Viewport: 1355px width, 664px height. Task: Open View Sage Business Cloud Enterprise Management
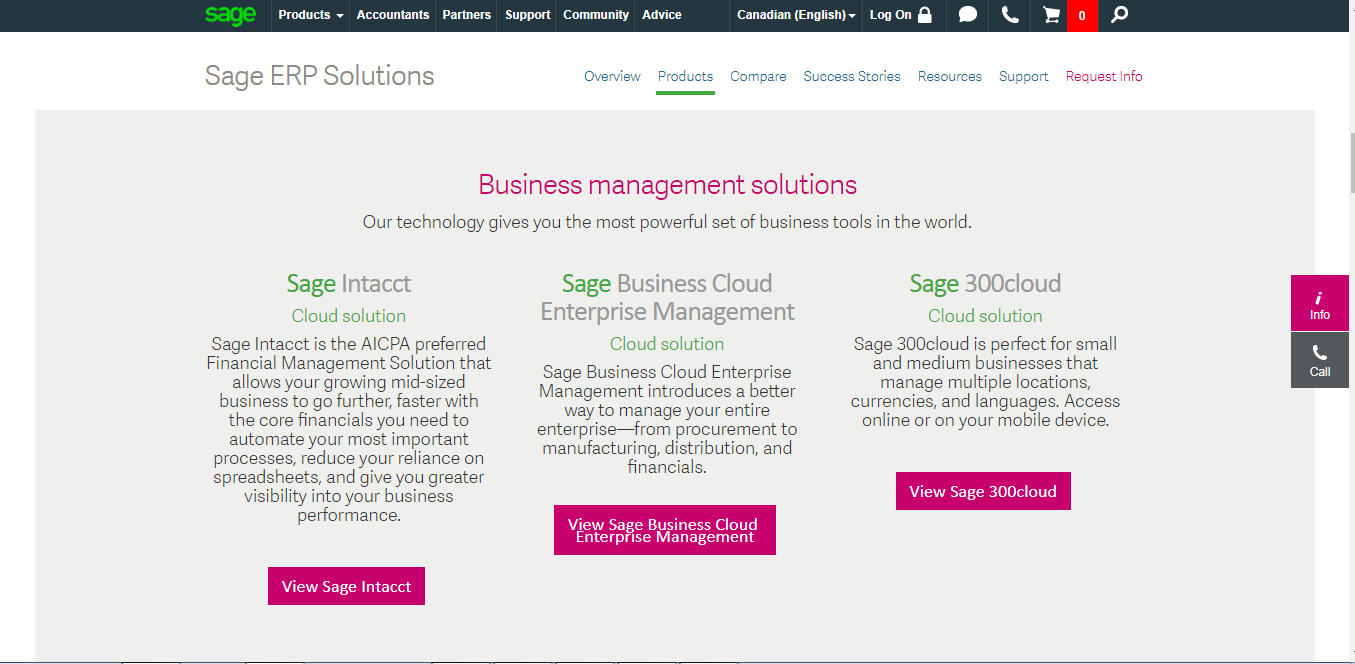[664, 530]
